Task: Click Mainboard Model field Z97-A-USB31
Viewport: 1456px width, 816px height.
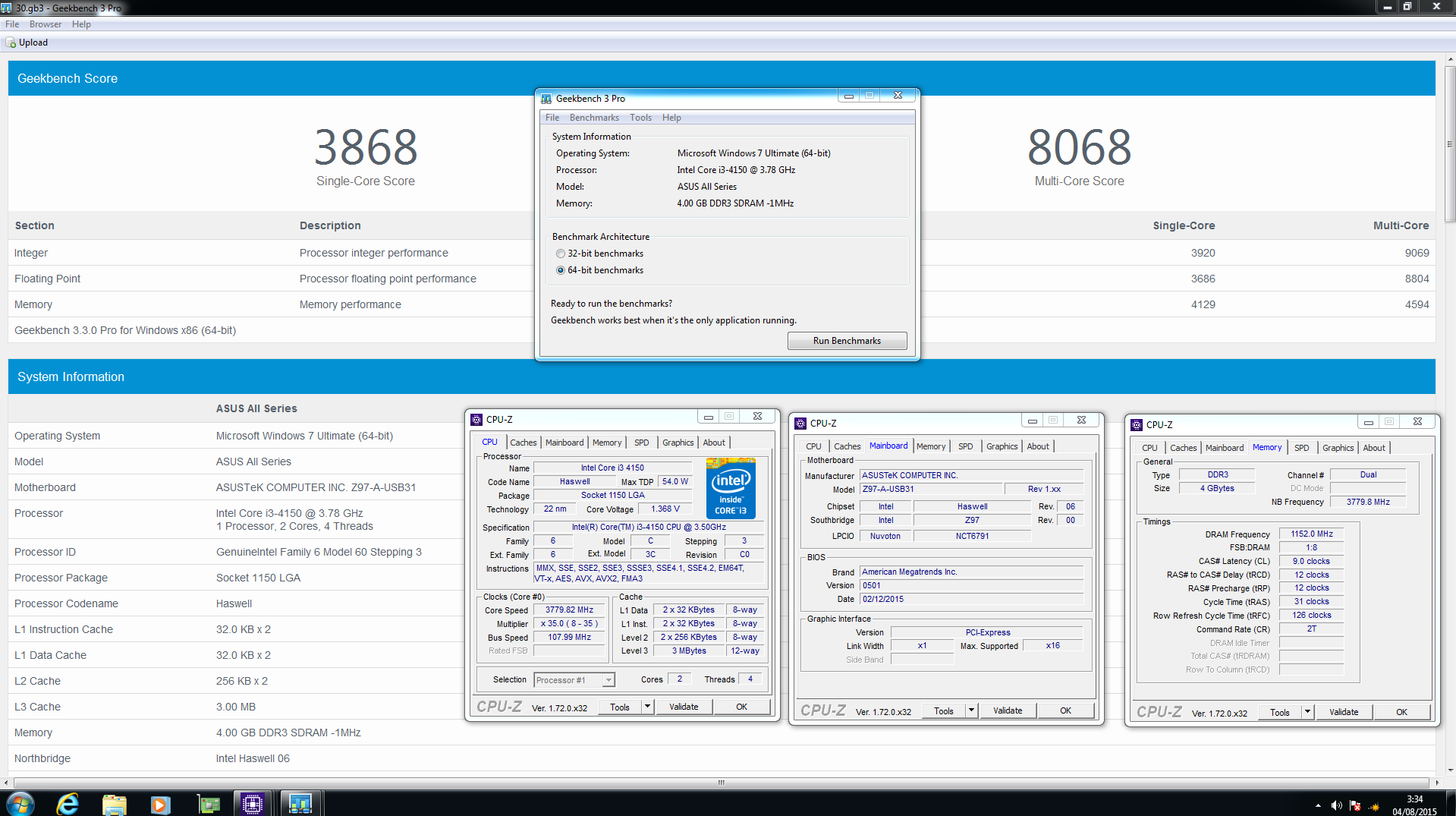Action: 931,489
